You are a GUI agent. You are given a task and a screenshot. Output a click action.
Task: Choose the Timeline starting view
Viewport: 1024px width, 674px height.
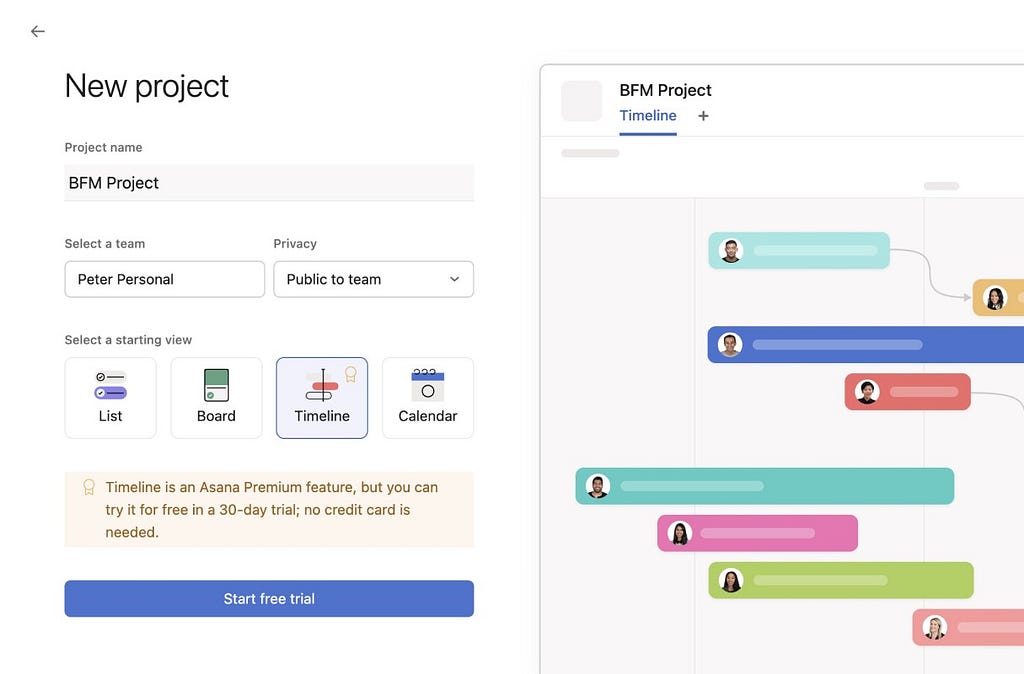tap(322, 398)
